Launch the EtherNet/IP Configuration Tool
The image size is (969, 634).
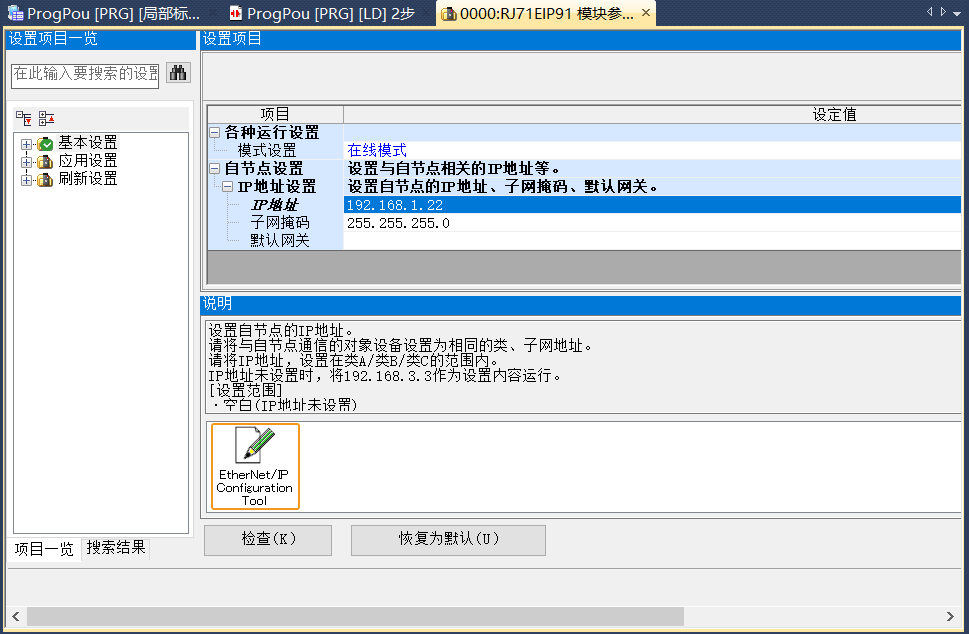click(254, 465)
